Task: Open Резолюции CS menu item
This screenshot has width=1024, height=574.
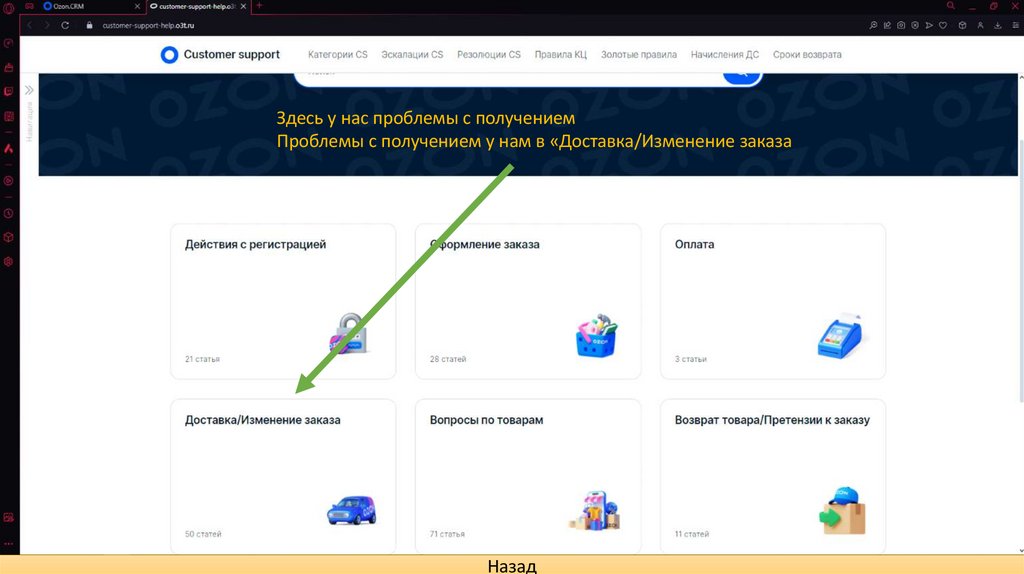Action: 488,55
